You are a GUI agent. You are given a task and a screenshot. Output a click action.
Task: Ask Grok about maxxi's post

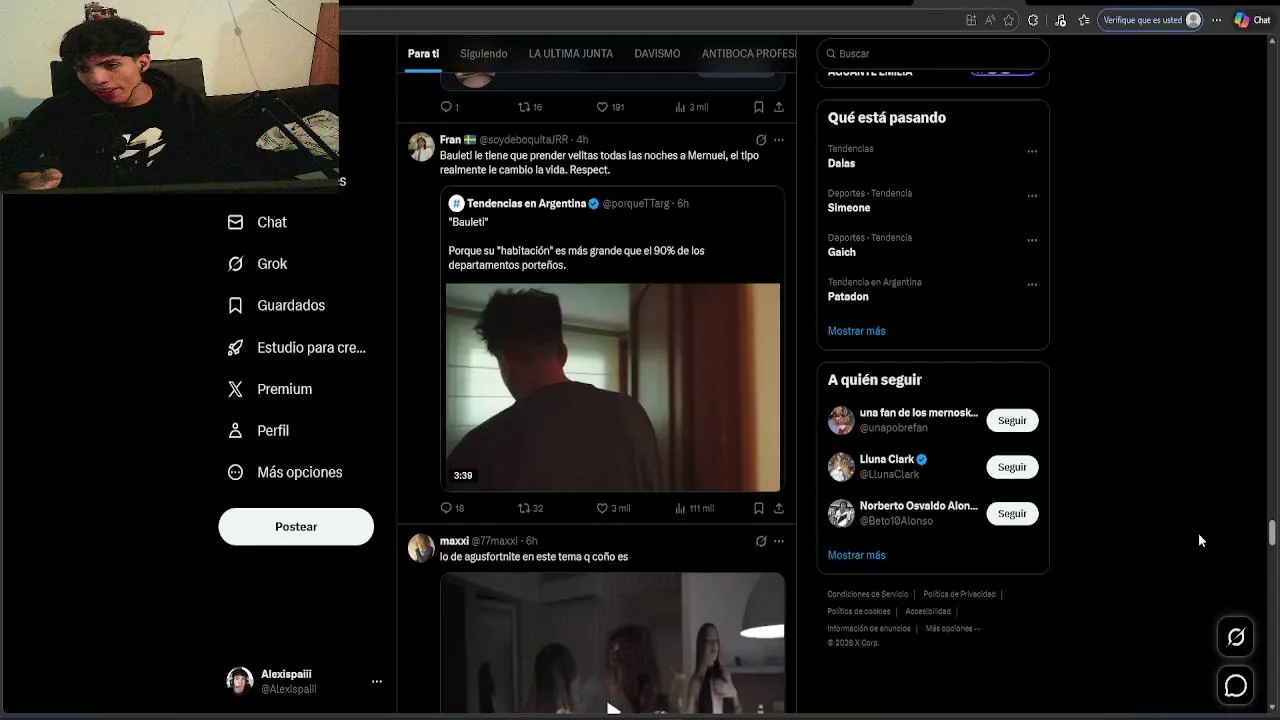coord(761,541)
